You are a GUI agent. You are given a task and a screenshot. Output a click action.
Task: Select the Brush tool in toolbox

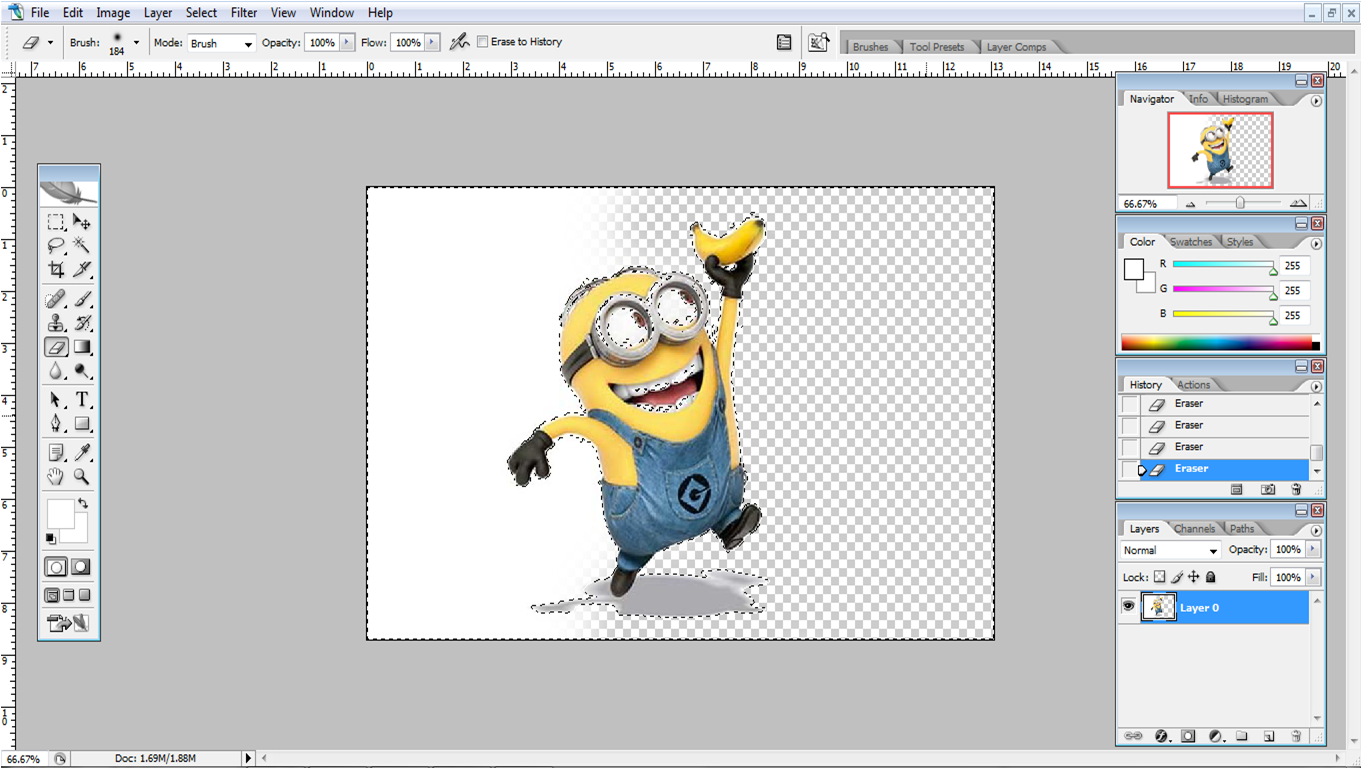coord(82,299)
